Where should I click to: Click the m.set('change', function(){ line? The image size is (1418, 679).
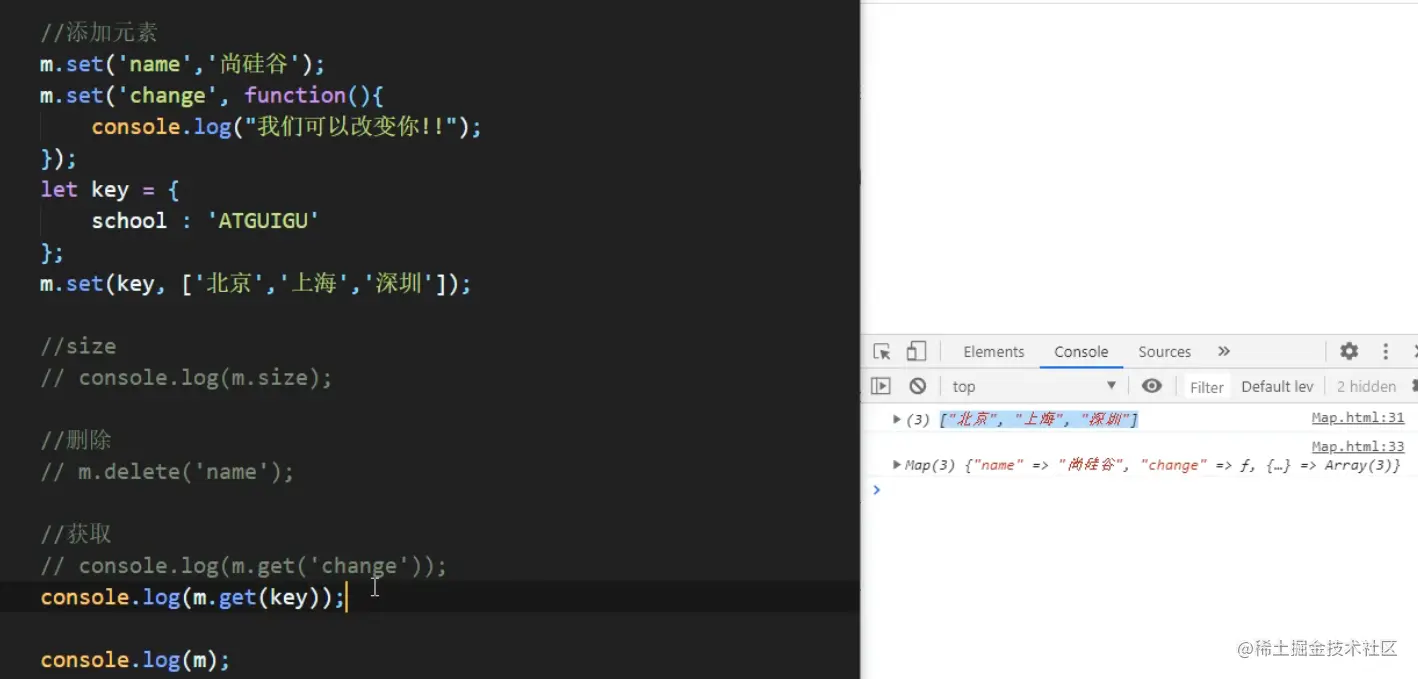tap(212, 95)
